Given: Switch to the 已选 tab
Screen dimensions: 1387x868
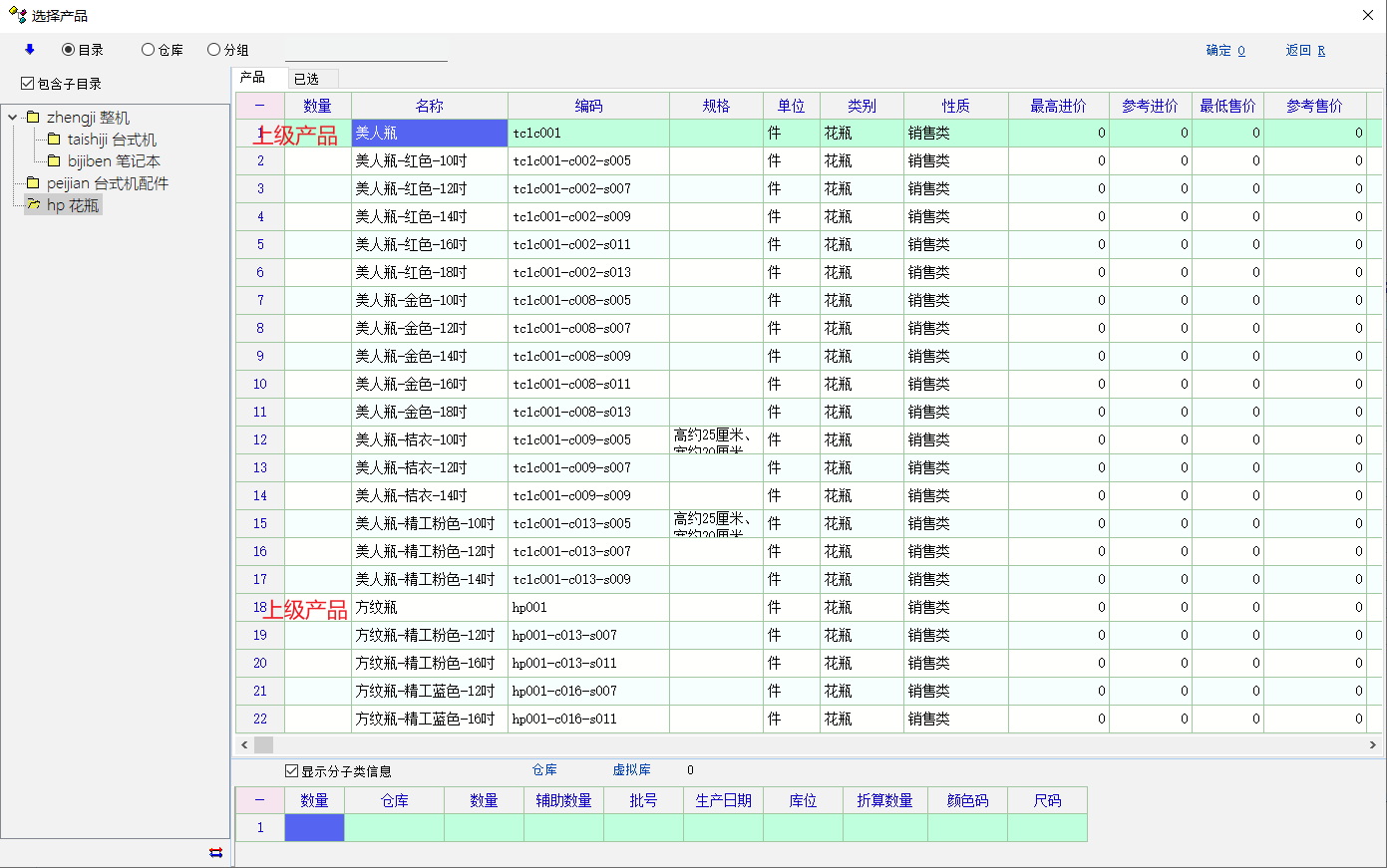Looking at the screenshot, I should pos(307,79).
